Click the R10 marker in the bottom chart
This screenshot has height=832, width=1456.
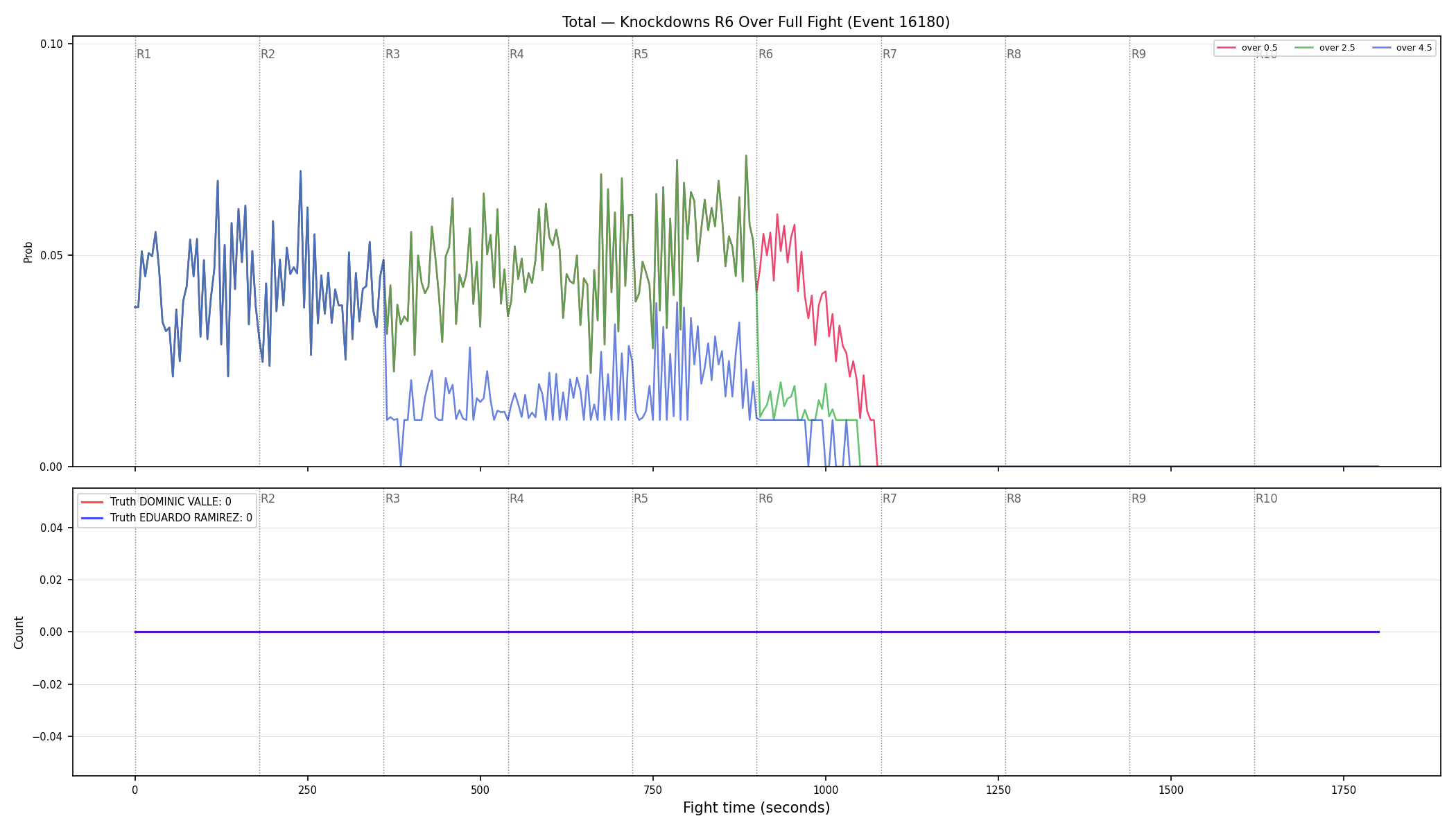(1266, 499)
